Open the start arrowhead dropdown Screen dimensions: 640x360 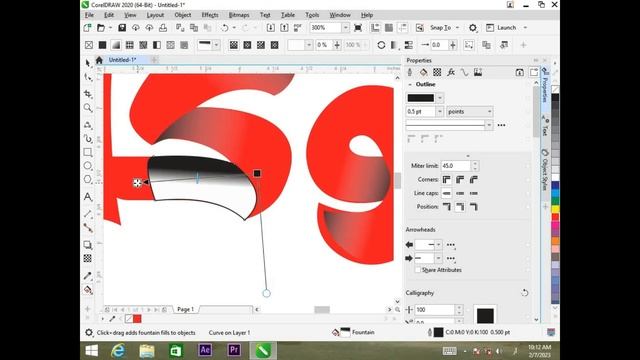pyautogui.click(x=438, y=244)
